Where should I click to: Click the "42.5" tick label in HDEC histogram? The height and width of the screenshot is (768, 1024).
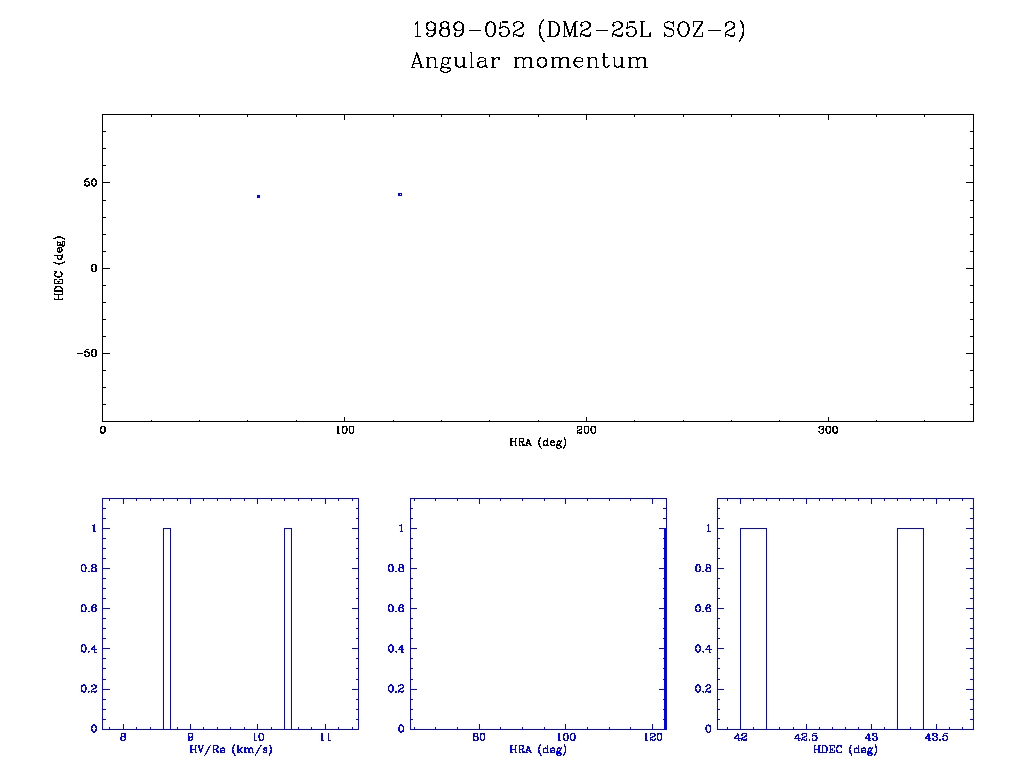pyautogui.click(x=806, y=738)
